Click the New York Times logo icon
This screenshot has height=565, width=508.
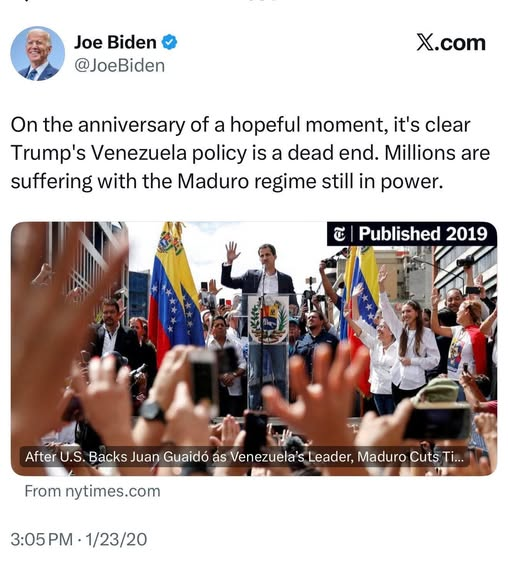[x=339, y=235]
